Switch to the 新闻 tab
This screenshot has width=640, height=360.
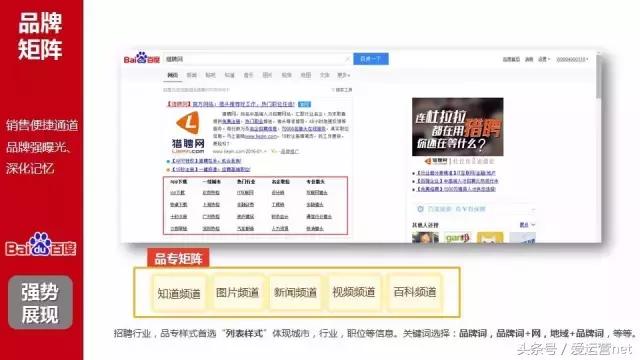[191, 75]
